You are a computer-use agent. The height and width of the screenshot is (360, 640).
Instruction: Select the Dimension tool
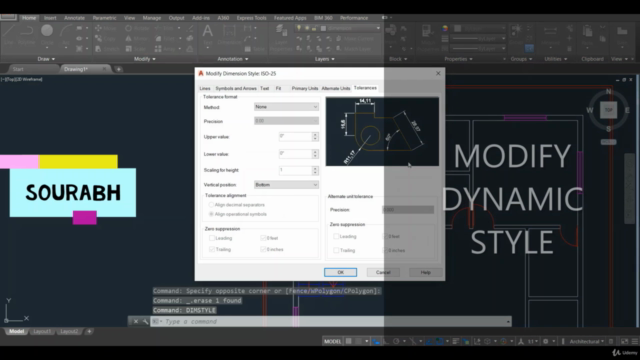[x=229, y=34]
